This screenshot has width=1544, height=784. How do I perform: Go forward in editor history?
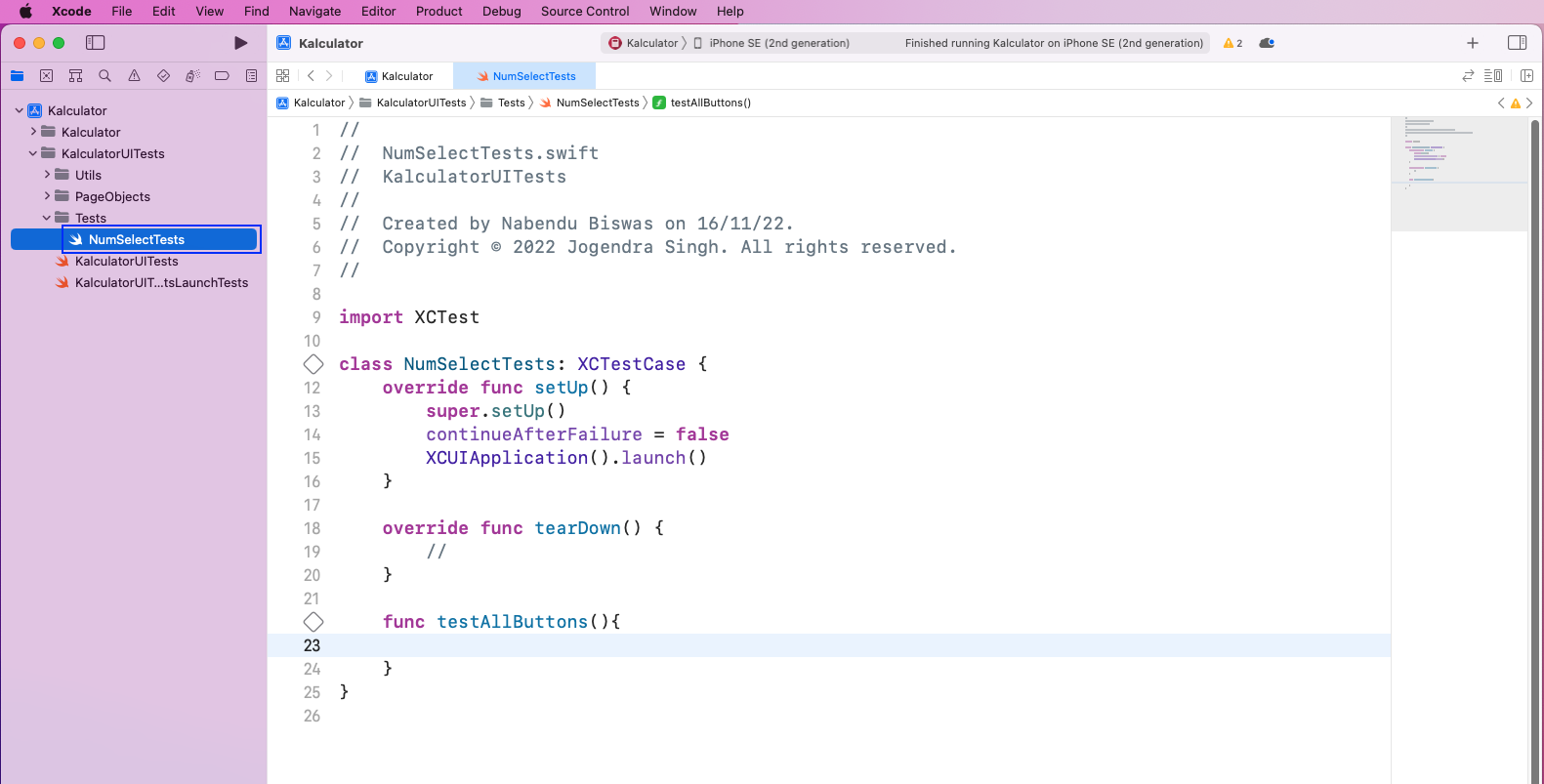coord(329,75)
